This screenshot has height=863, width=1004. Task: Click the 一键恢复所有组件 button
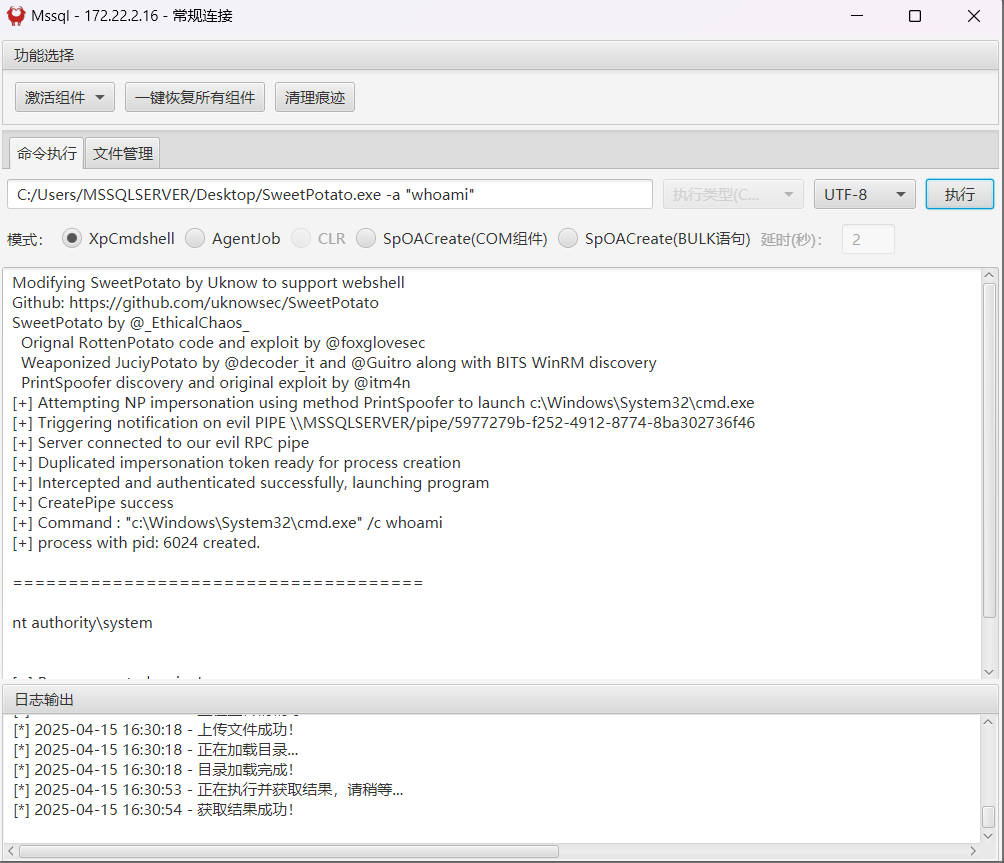(x=195, y=97)
